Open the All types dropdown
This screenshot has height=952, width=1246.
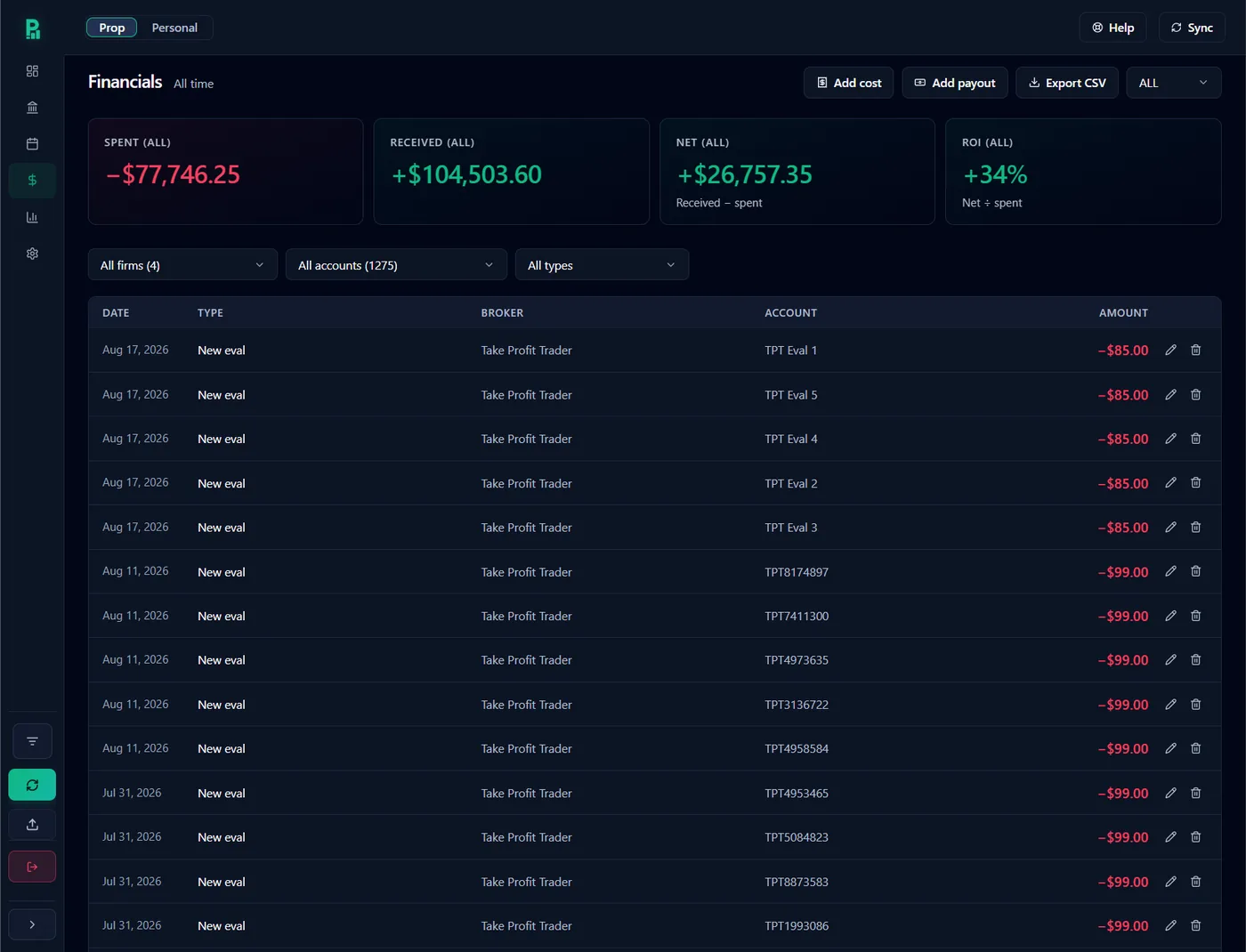point(602,265)
